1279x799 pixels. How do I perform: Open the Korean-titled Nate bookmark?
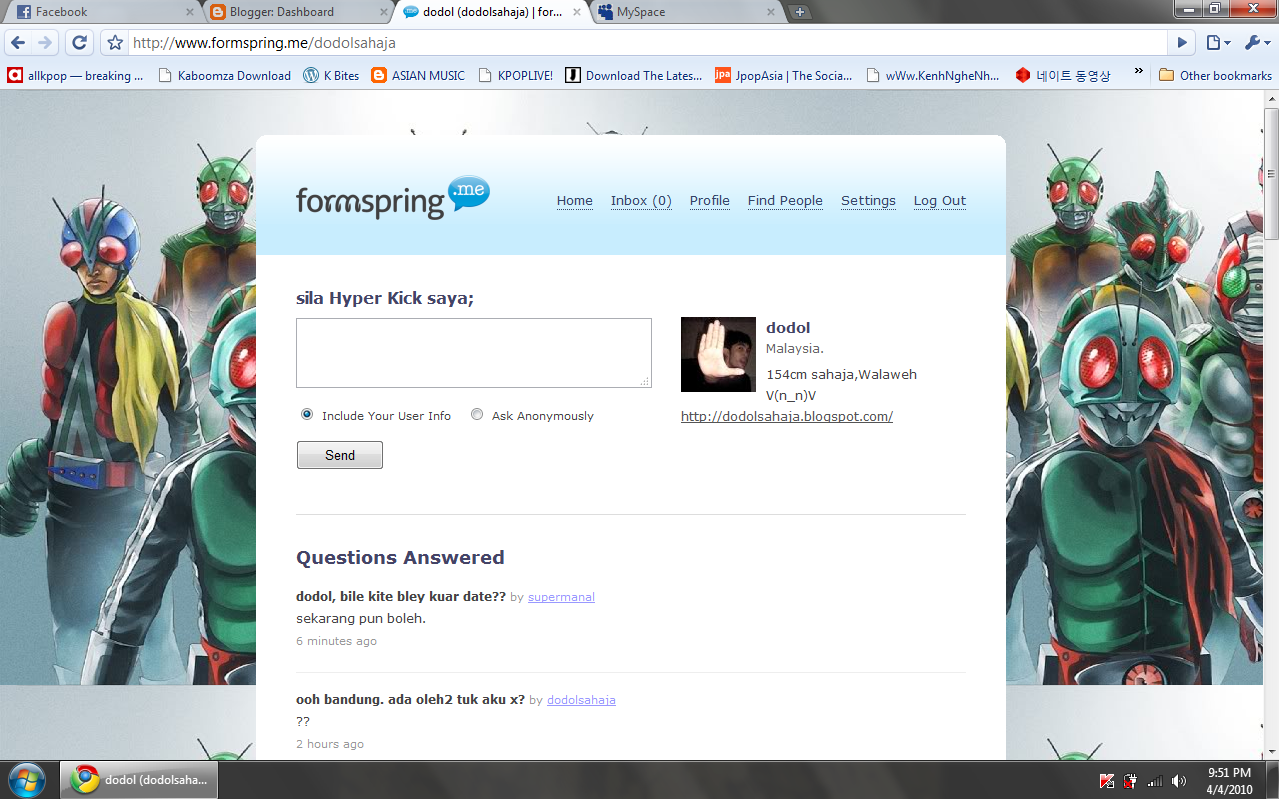tap(1063, 75)
